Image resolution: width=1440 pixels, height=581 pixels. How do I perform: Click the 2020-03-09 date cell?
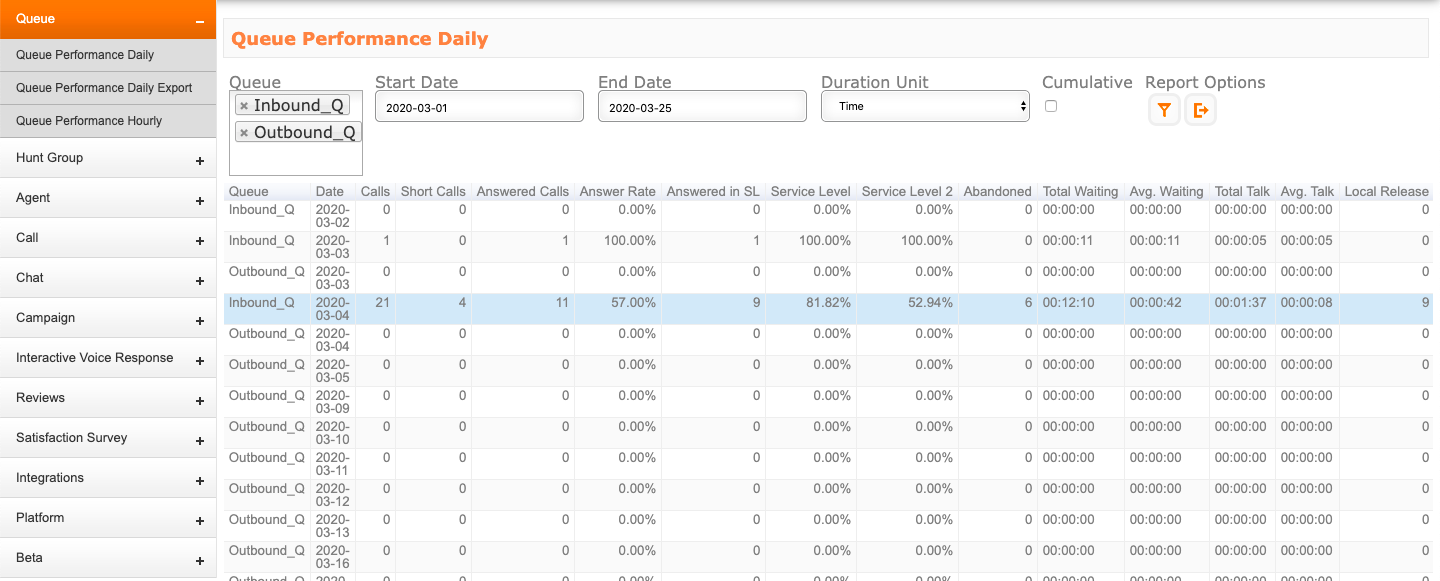(x=332, y=402)
